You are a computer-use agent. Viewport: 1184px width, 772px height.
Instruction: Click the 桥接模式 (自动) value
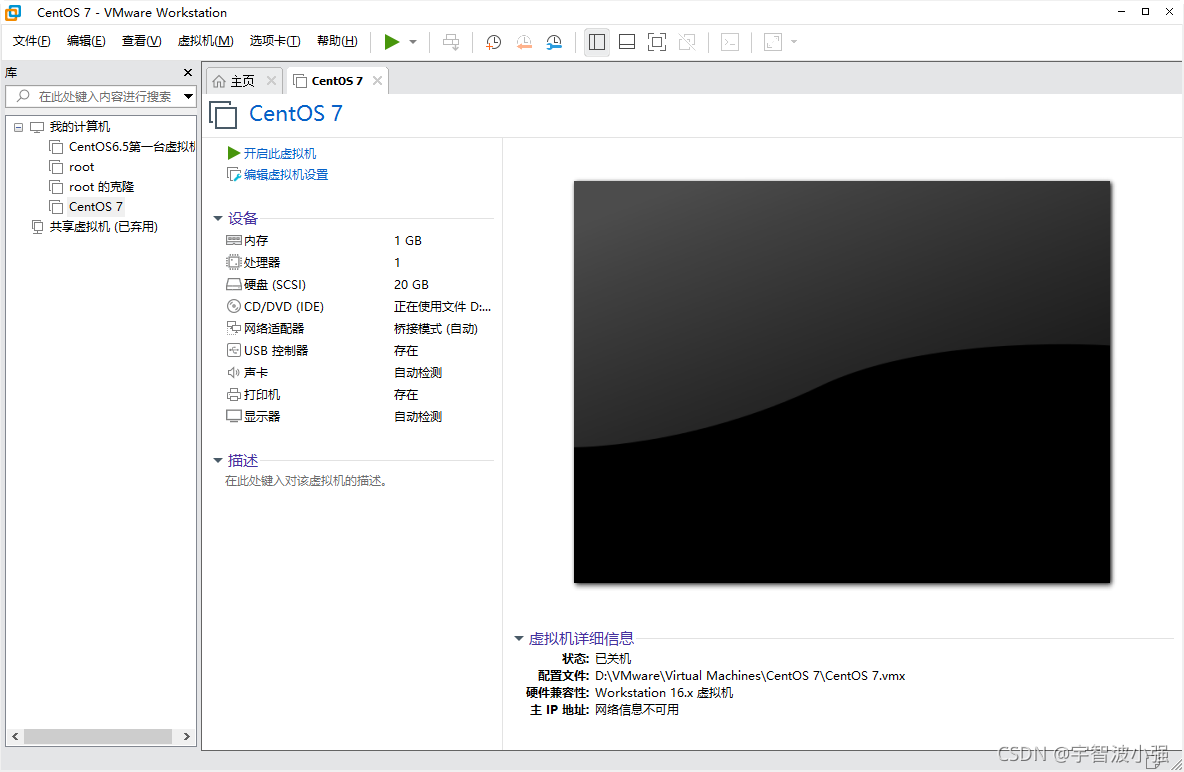pyautogui.click(x=436, y=329)
